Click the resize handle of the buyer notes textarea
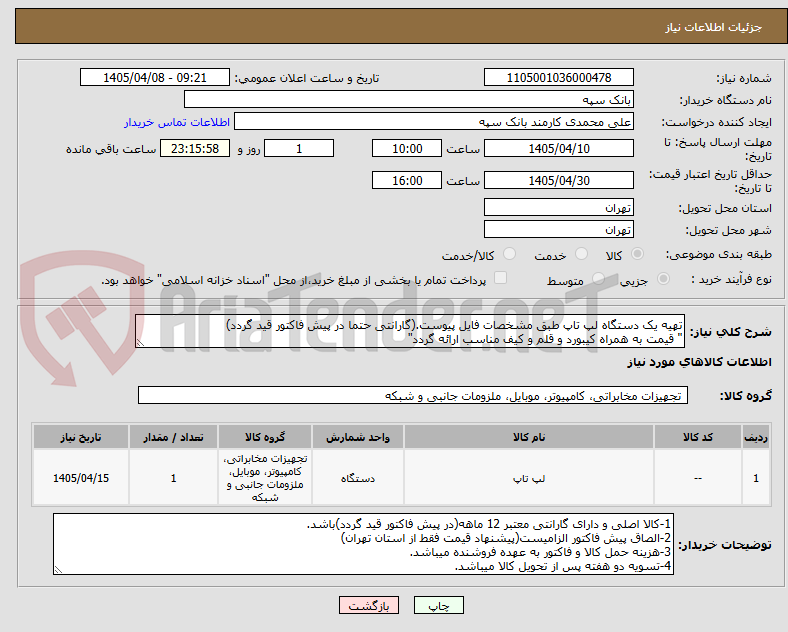Viewport: 788px width, 632px height. click(x=59, y=570)
